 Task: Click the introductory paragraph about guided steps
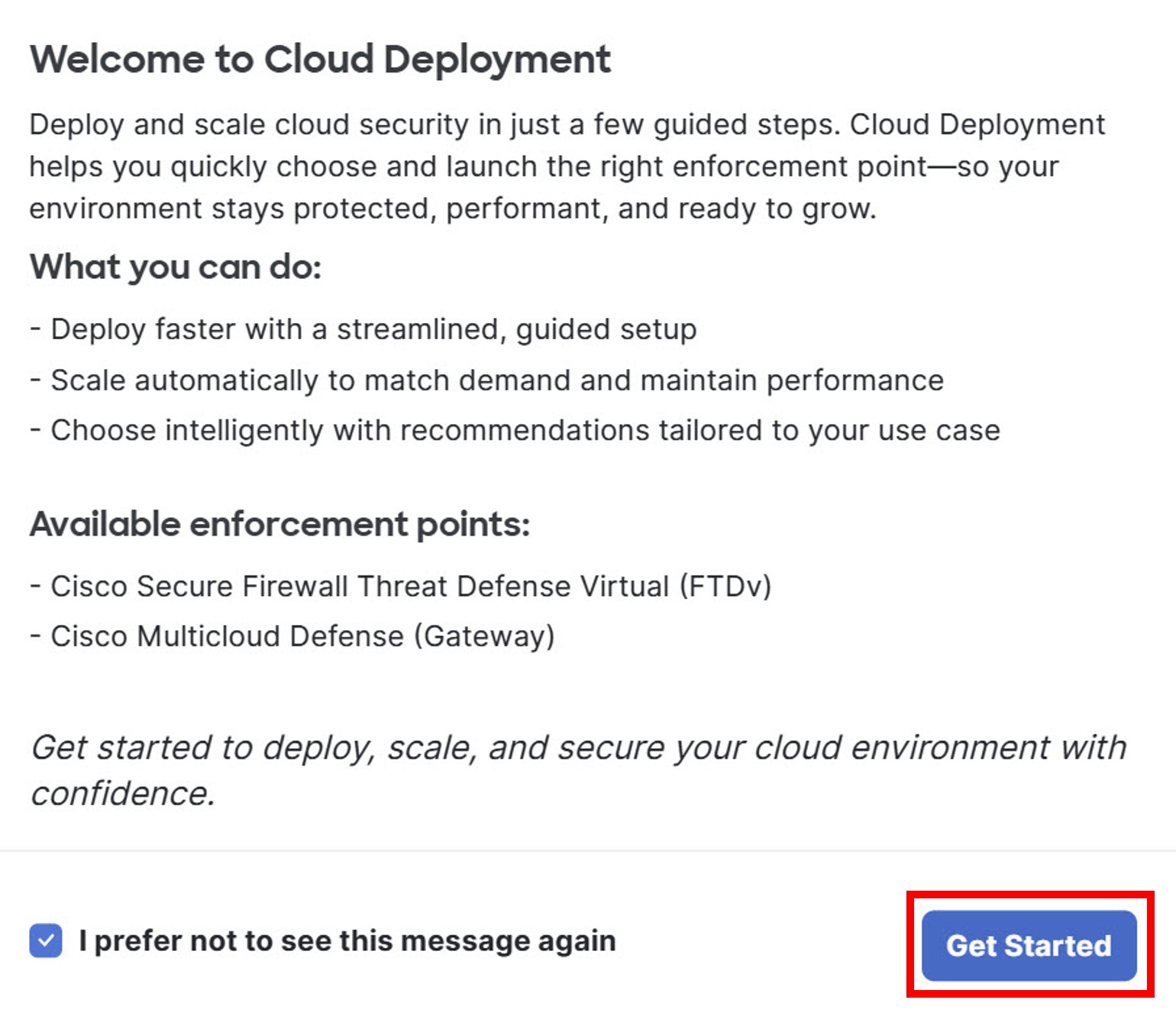point(567,164)
